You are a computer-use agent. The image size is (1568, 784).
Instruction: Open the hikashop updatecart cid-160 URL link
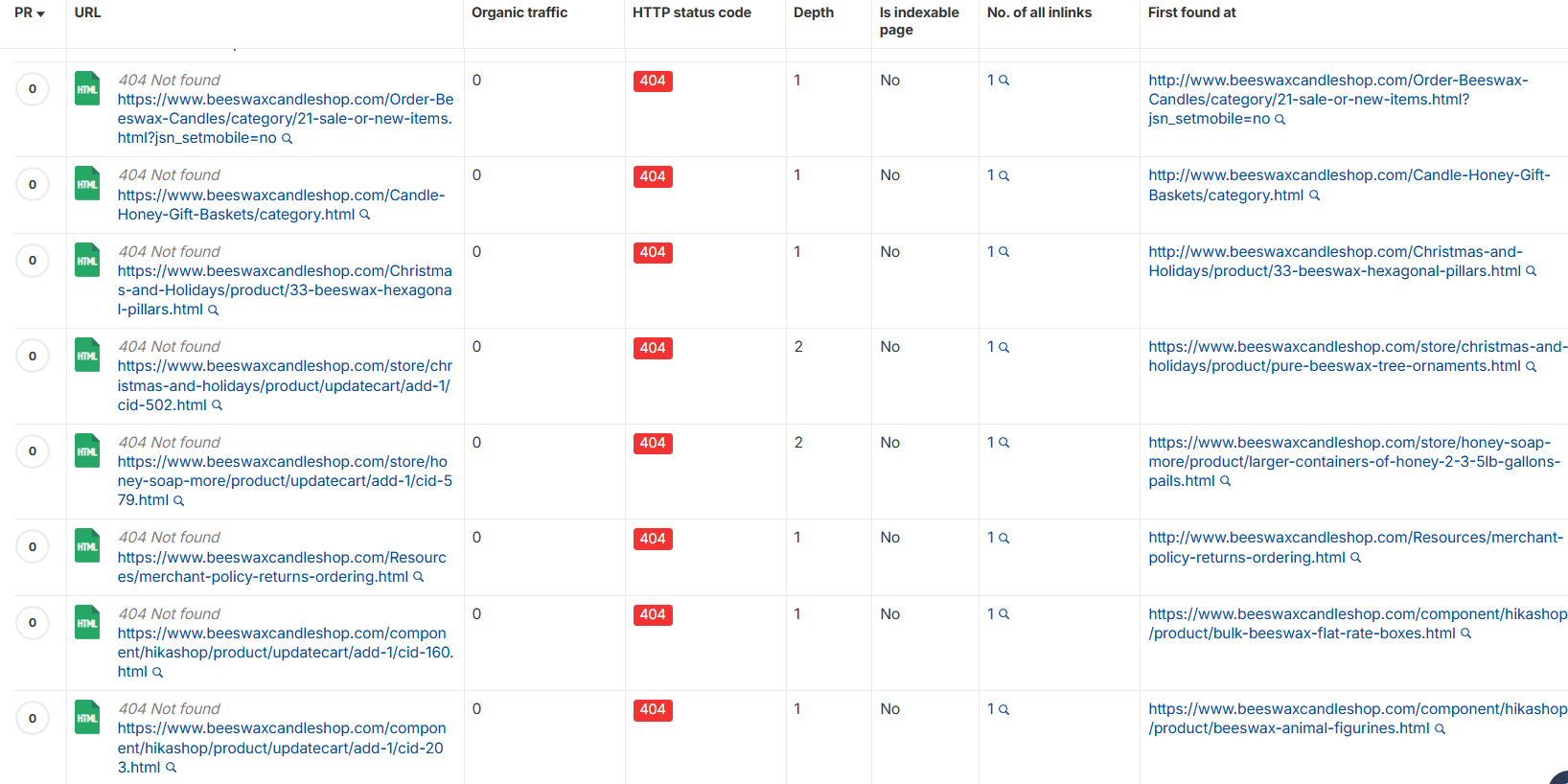pyautogui.click(x=286, y=653)
